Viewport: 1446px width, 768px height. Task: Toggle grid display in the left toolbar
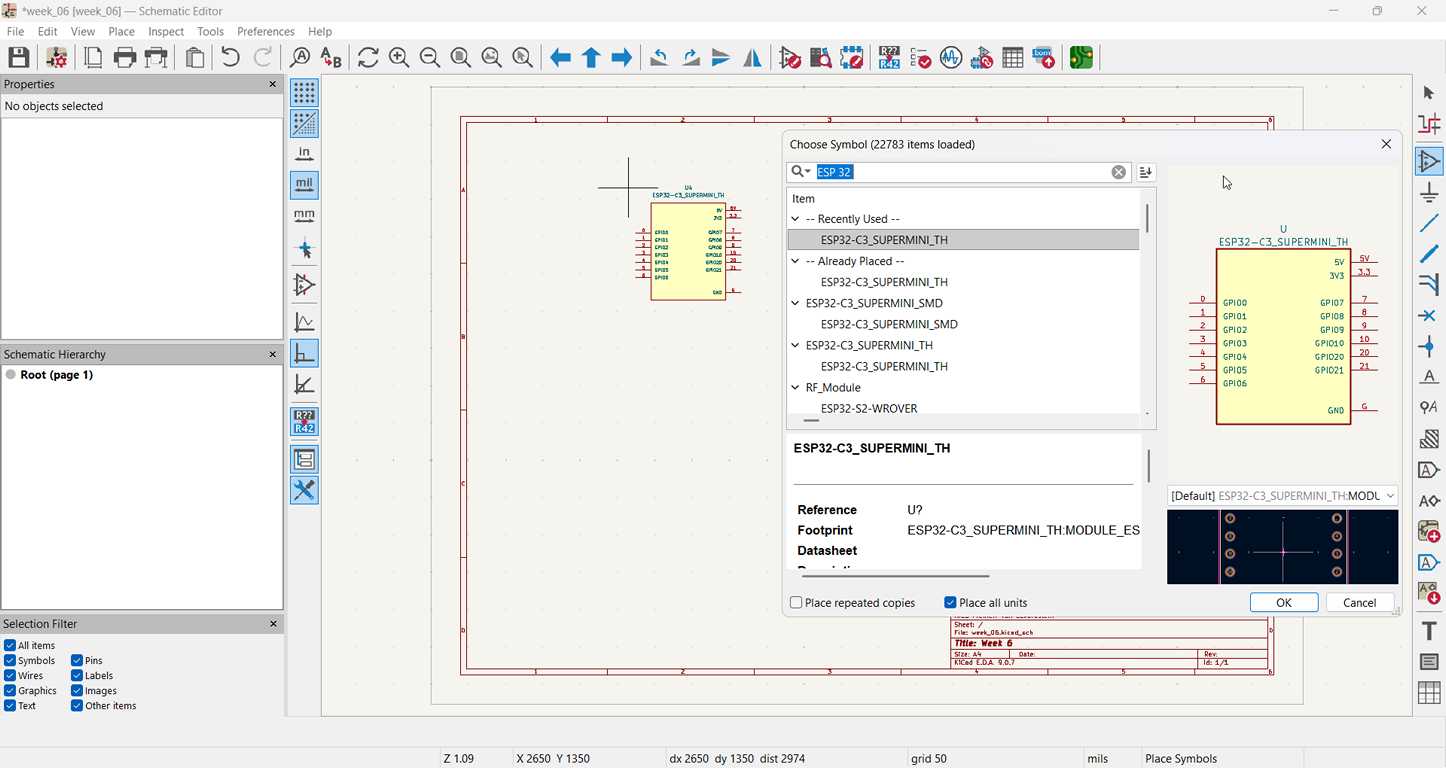click(x=304, y=93)
